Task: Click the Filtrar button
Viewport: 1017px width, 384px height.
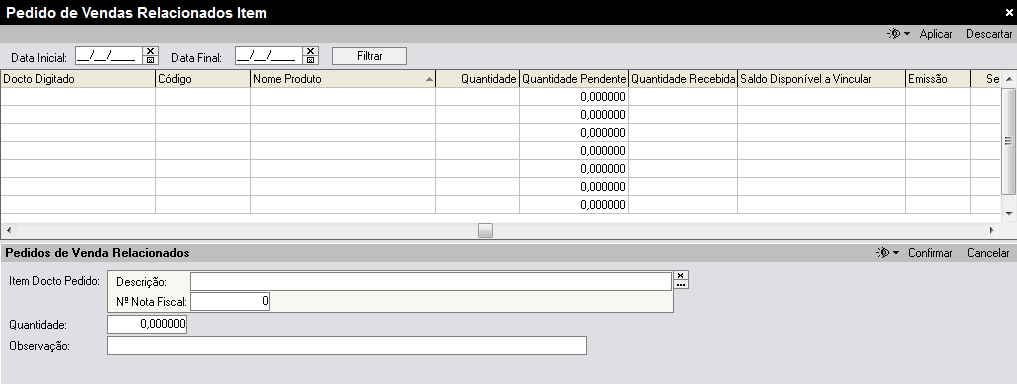Action: 370,56
